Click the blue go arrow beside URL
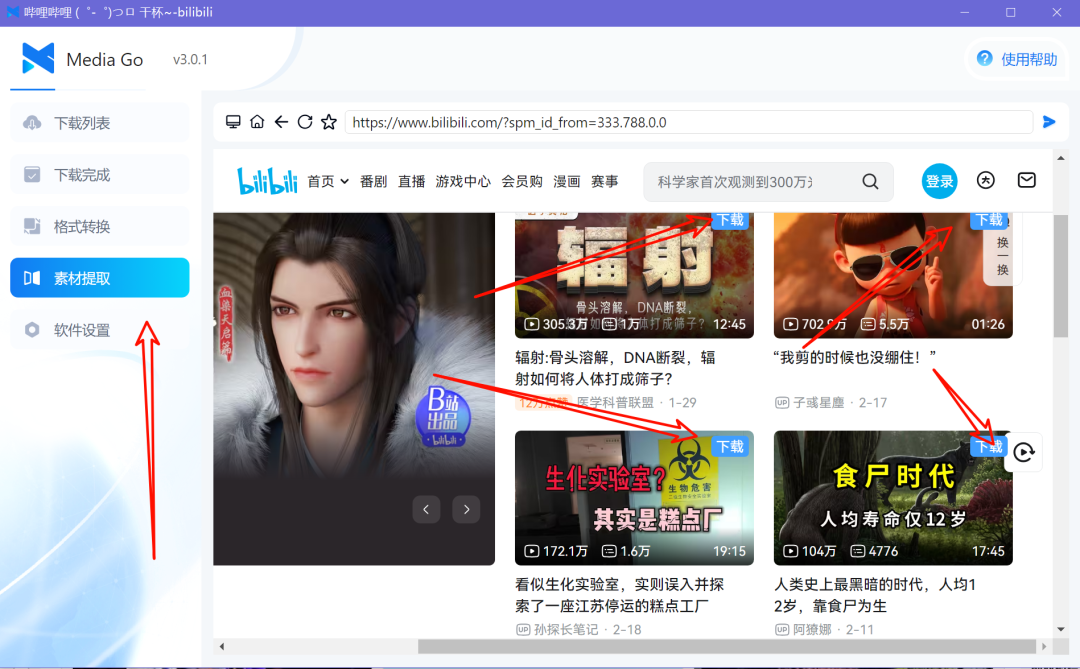Image resolution: width=1080 pixels, height=669 pixels. 1049,122
